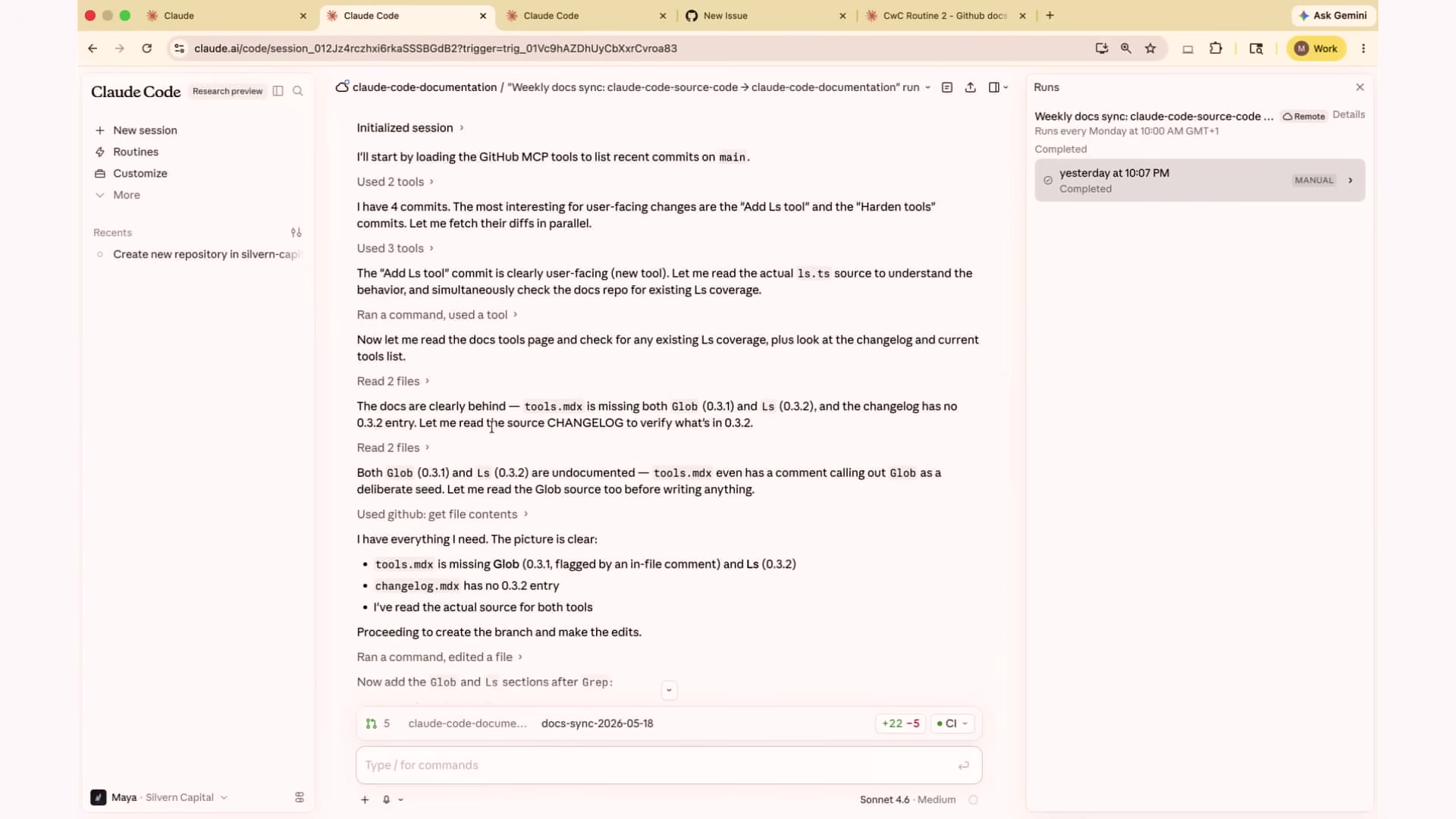The width and height of the screenshot is (1456, 819).
Task: Switch to the third 'Claude Code' browser tab
Action: click(x=586, y=16)
